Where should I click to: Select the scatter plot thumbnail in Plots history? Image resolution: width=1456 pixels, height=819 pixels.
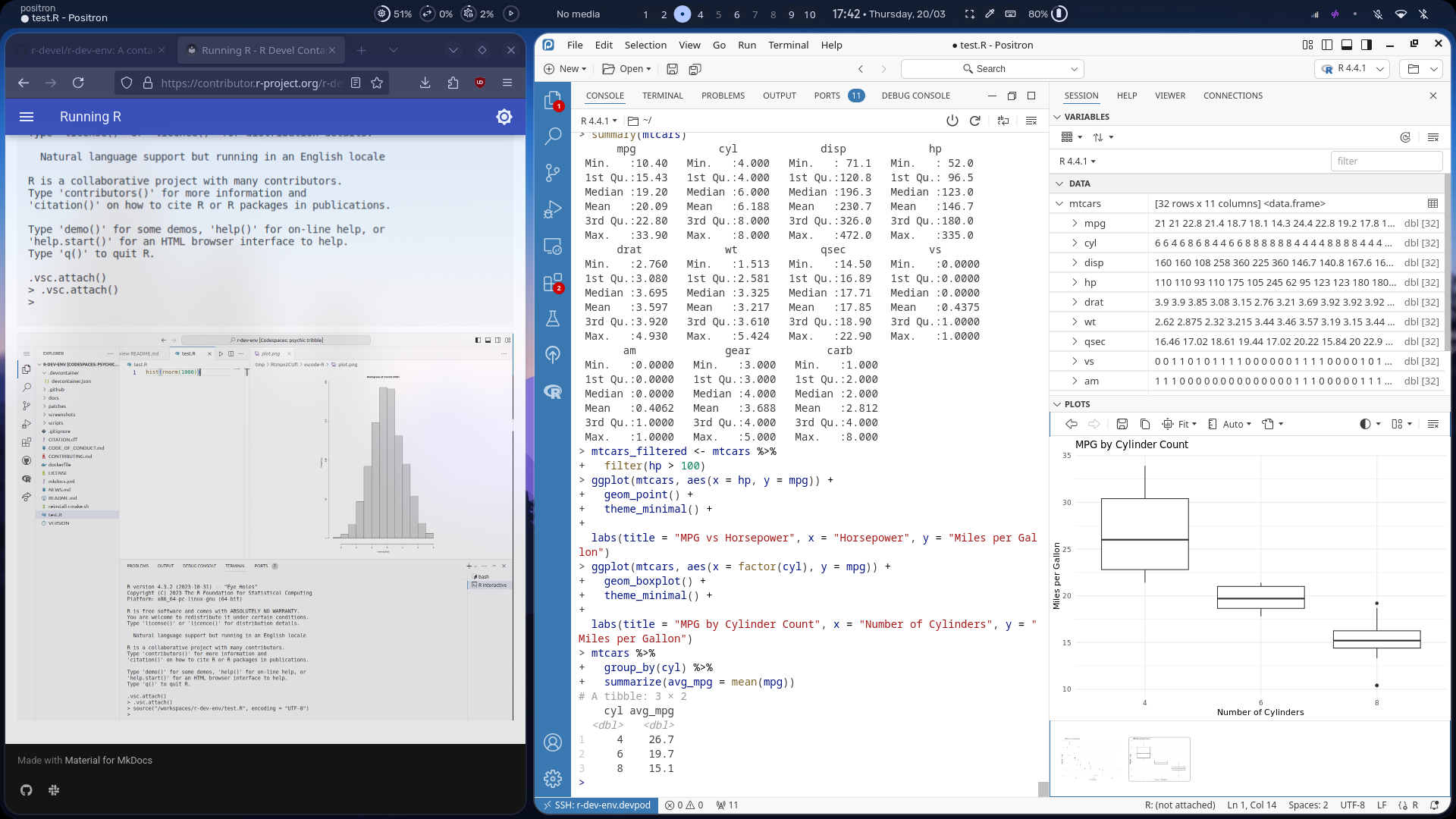1090,759
